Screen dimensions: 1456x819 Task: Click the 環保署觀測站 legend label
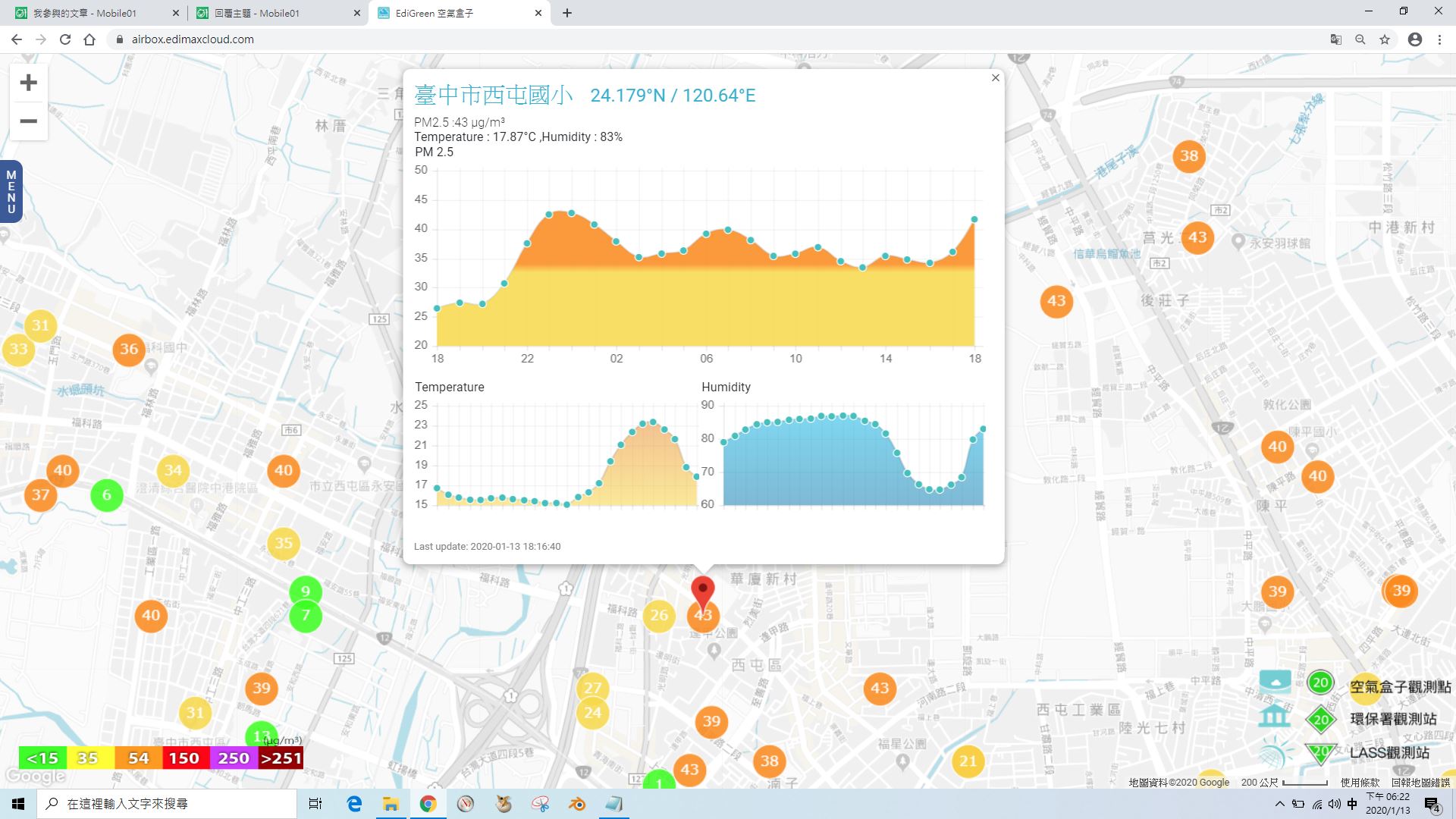point(1393,719)
